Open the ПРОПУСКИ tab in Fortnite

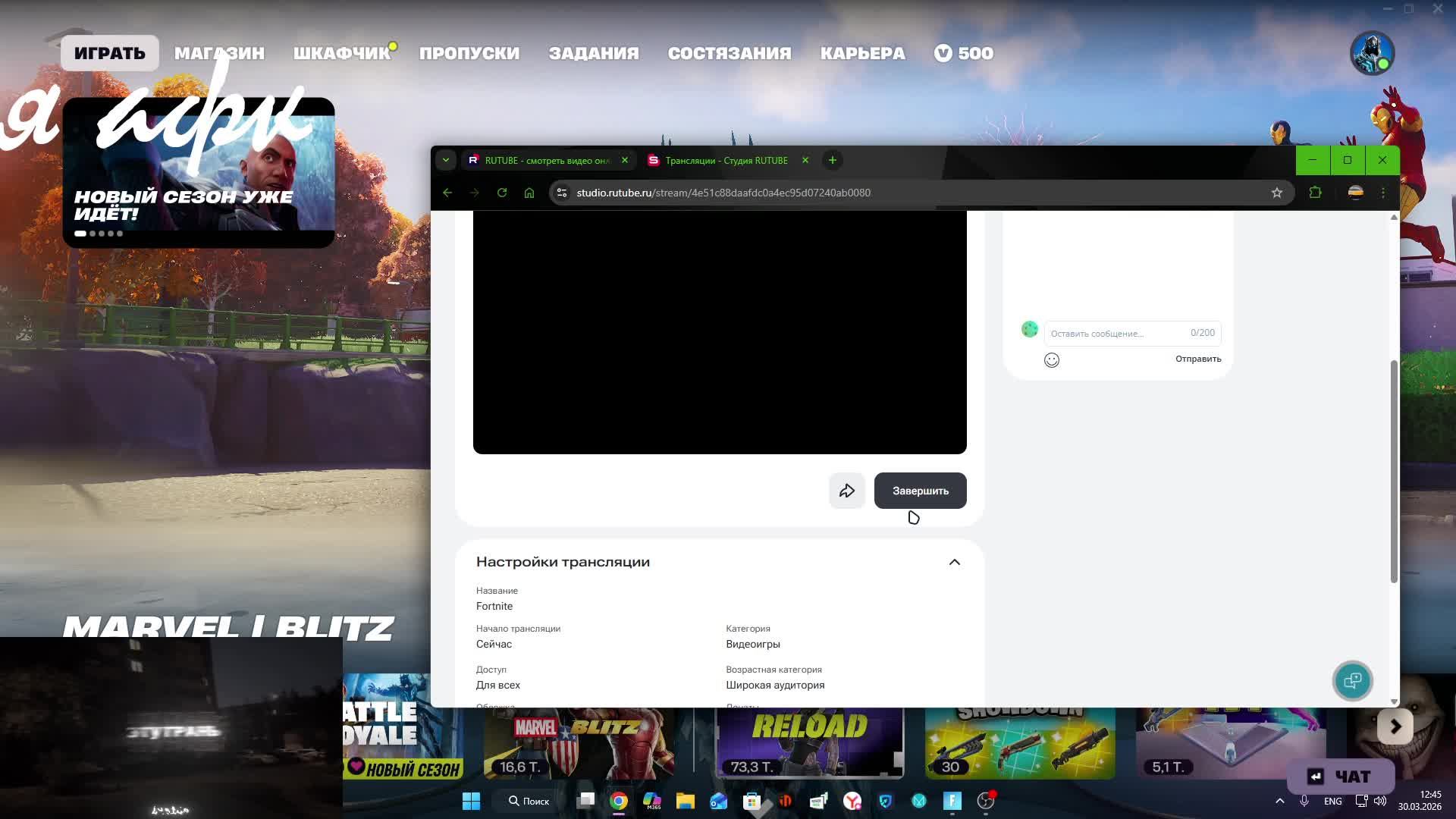(x=469, y=53)
